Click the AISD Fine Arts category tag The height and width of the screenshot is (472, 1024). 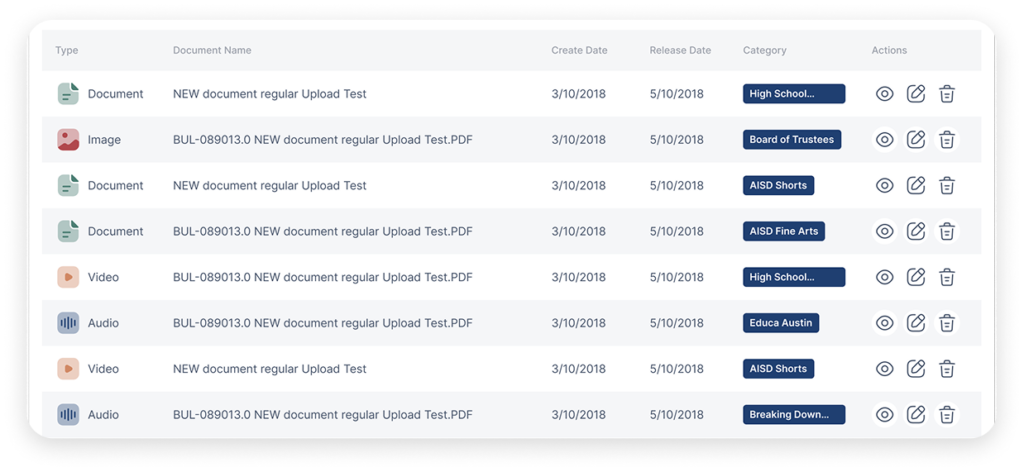click(783, 231)
